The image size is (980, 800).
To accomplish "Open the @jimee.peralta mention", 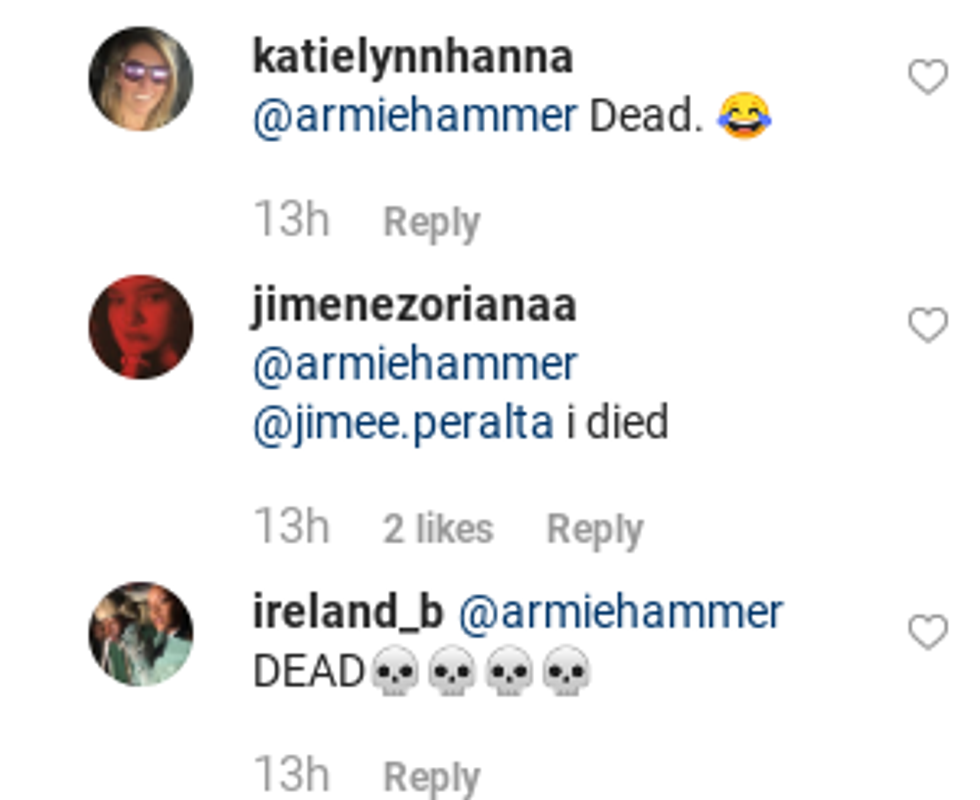I will 402,423.
